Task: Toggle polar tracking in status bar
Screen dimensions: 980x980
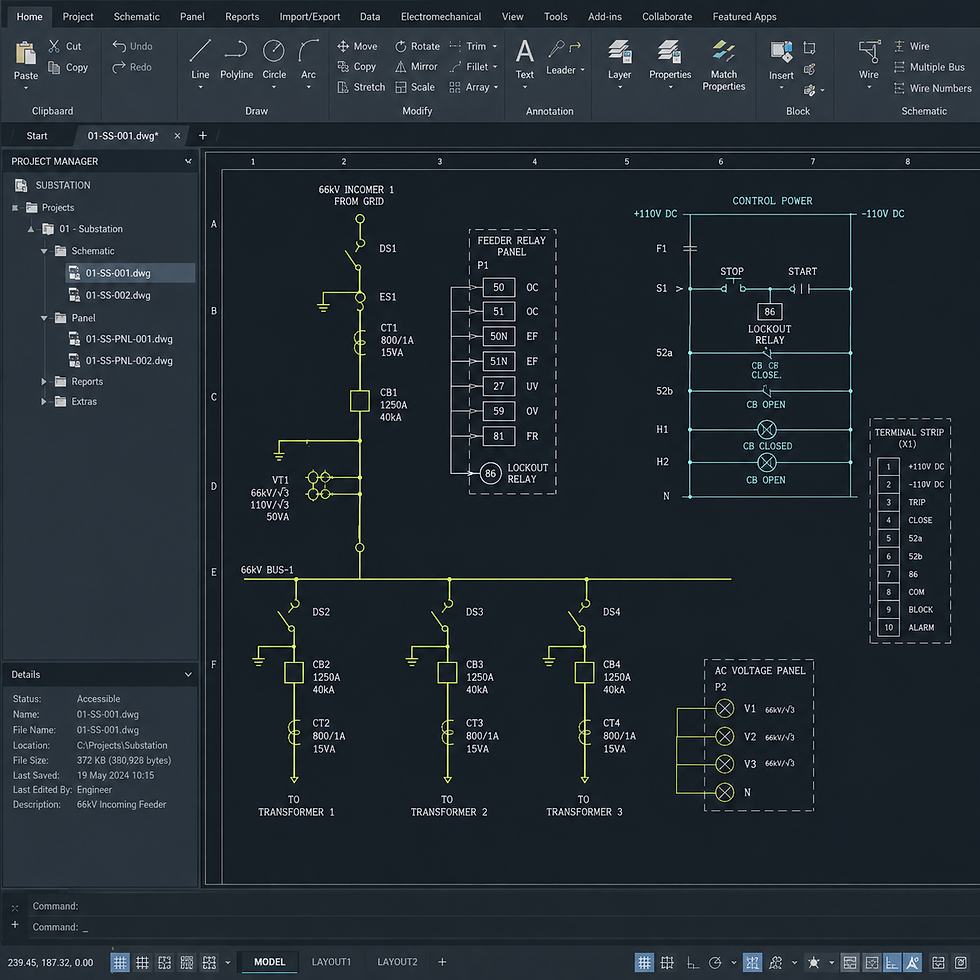Action: [716, 962]
